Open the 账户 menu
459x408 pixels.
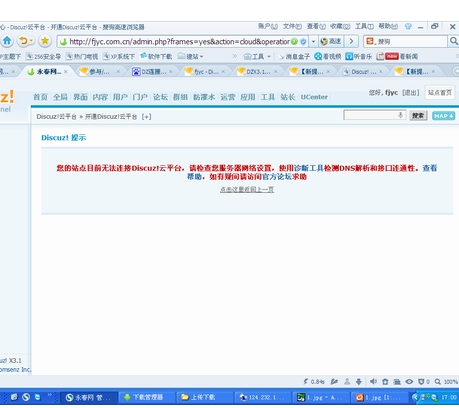pos(268,26)
